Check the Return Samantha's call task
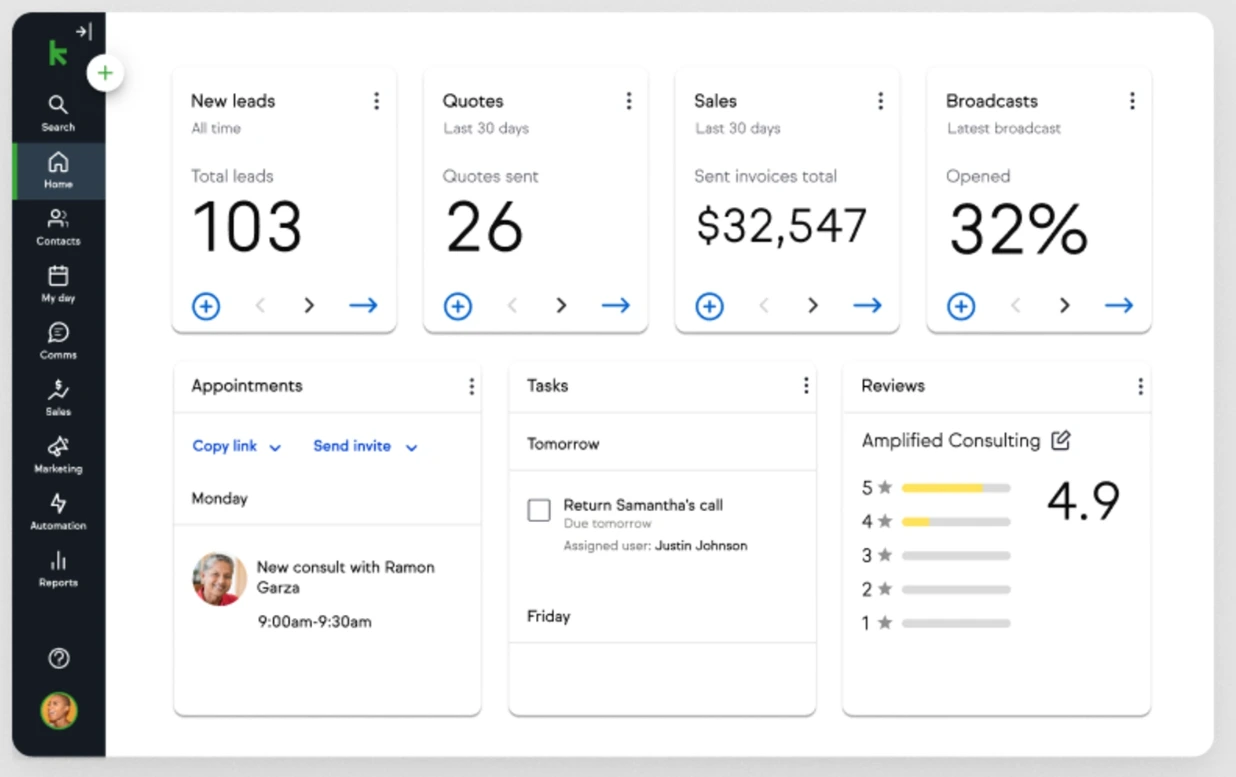 pos(539,511)
